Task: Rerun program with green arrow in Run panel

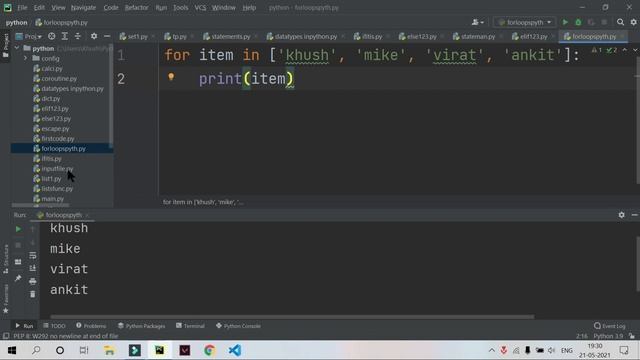Action: tap(18, 229)
